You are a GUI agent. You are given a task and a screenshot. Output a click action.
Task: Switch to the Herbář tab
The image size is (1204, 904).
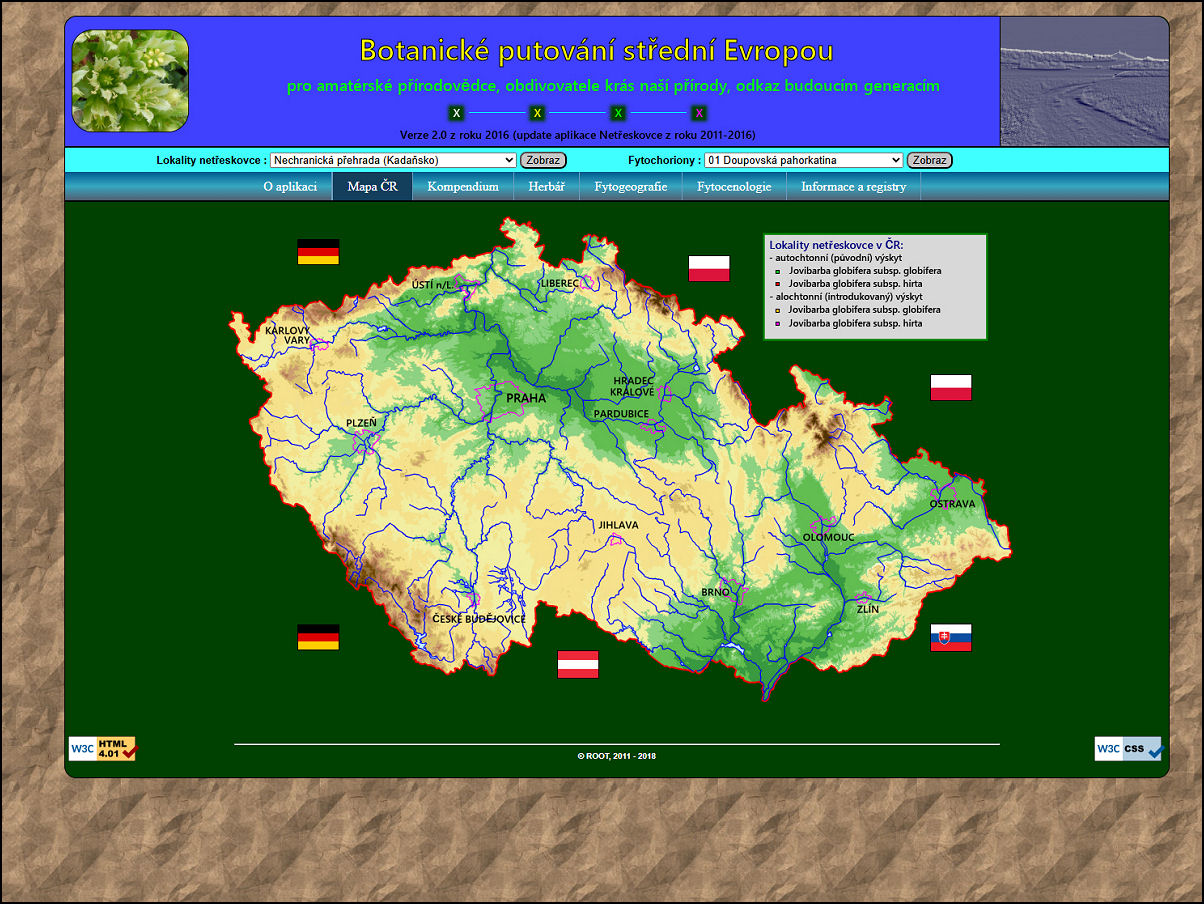point(546,187)
